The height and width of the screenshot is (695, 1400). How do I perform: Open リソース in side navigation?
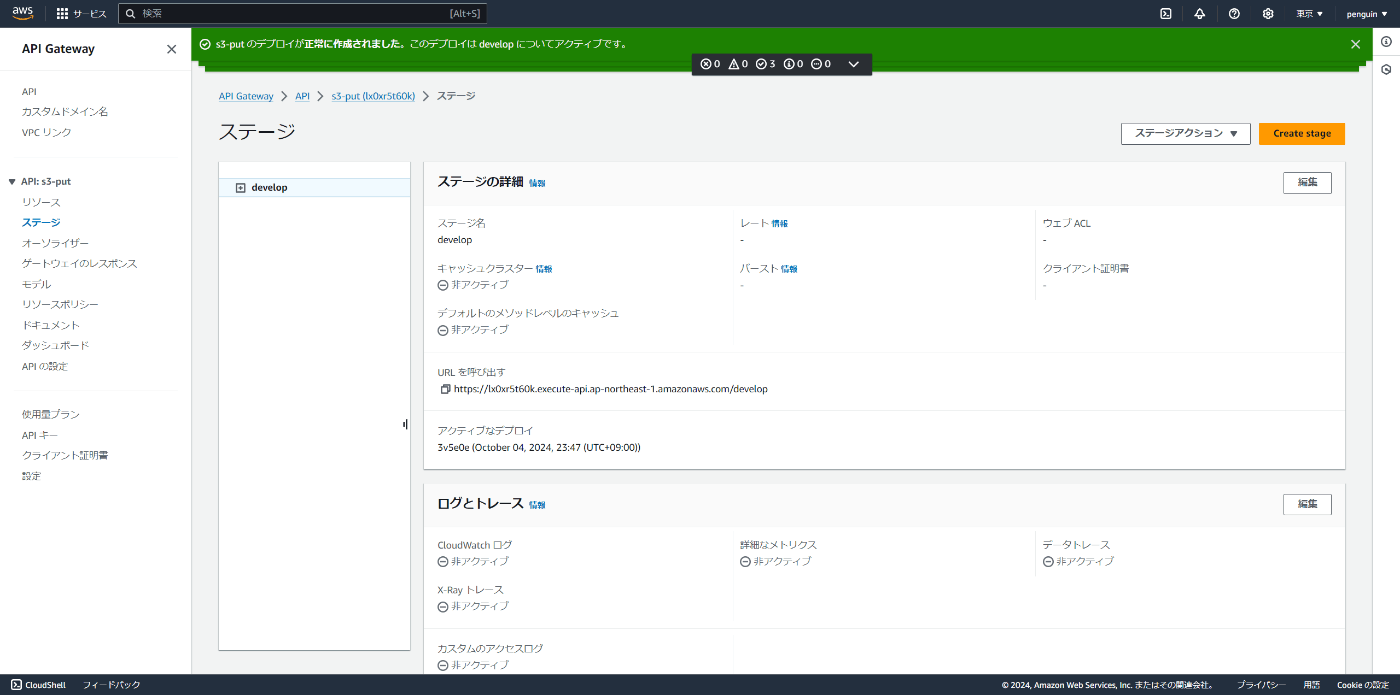click(41, 203)
